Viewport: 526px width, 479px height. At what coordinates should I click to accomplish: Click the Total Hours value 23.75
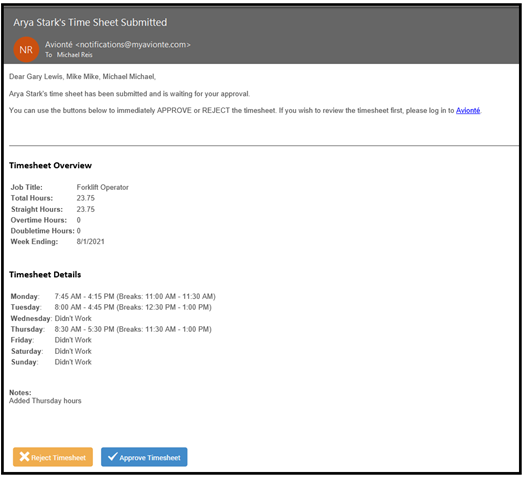click(86, 199)
